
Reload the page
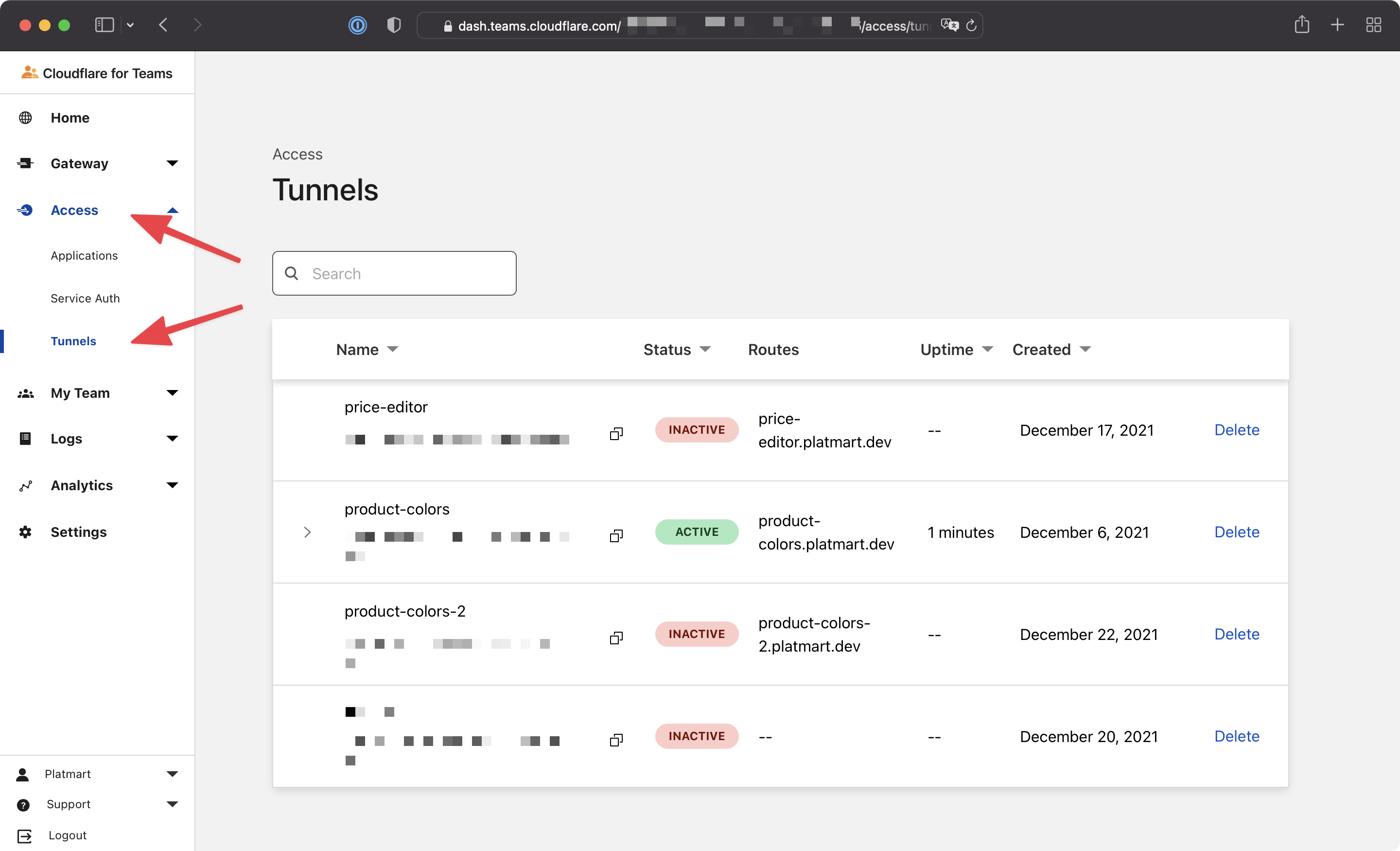click(x=971, y=25)
